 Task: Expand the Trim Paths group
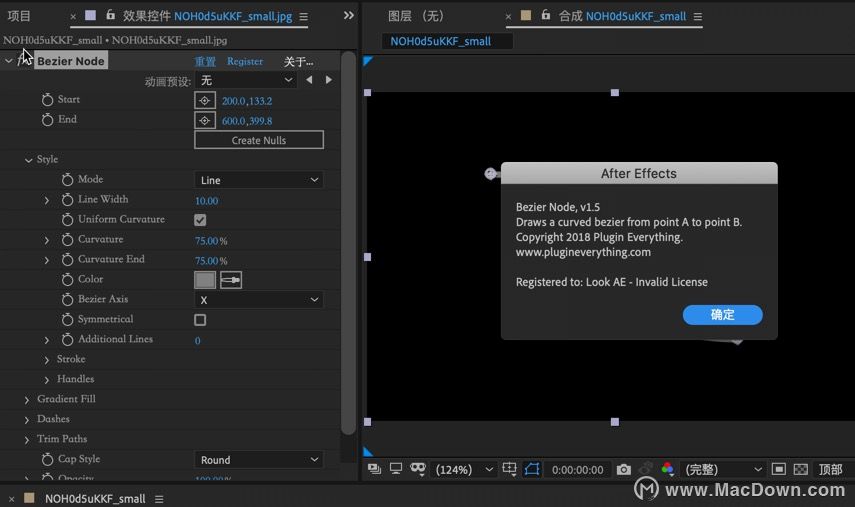[27, 439]
